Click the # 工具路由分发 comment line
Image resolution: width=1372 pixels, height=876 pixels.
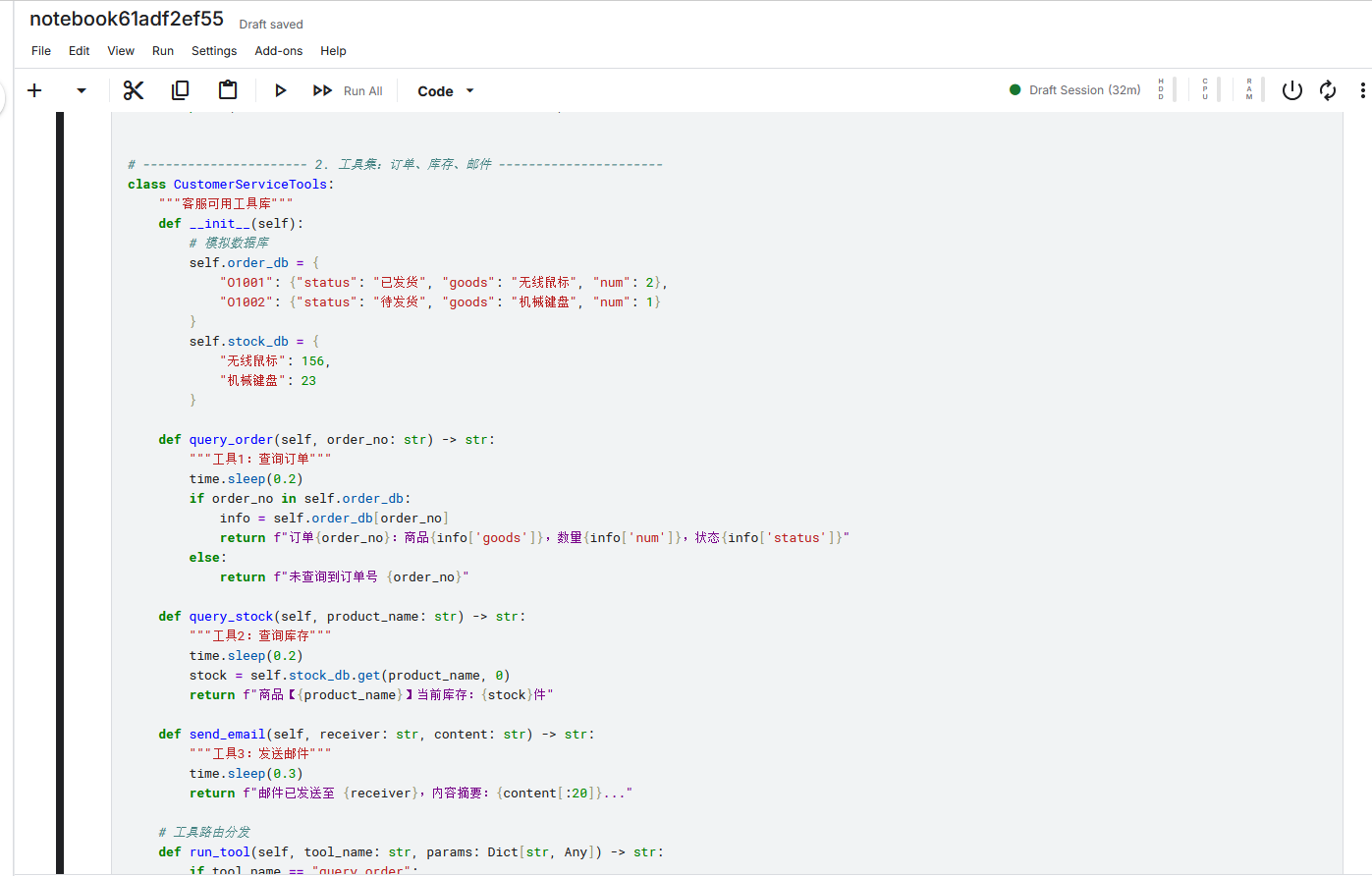(x=204, y=832)
